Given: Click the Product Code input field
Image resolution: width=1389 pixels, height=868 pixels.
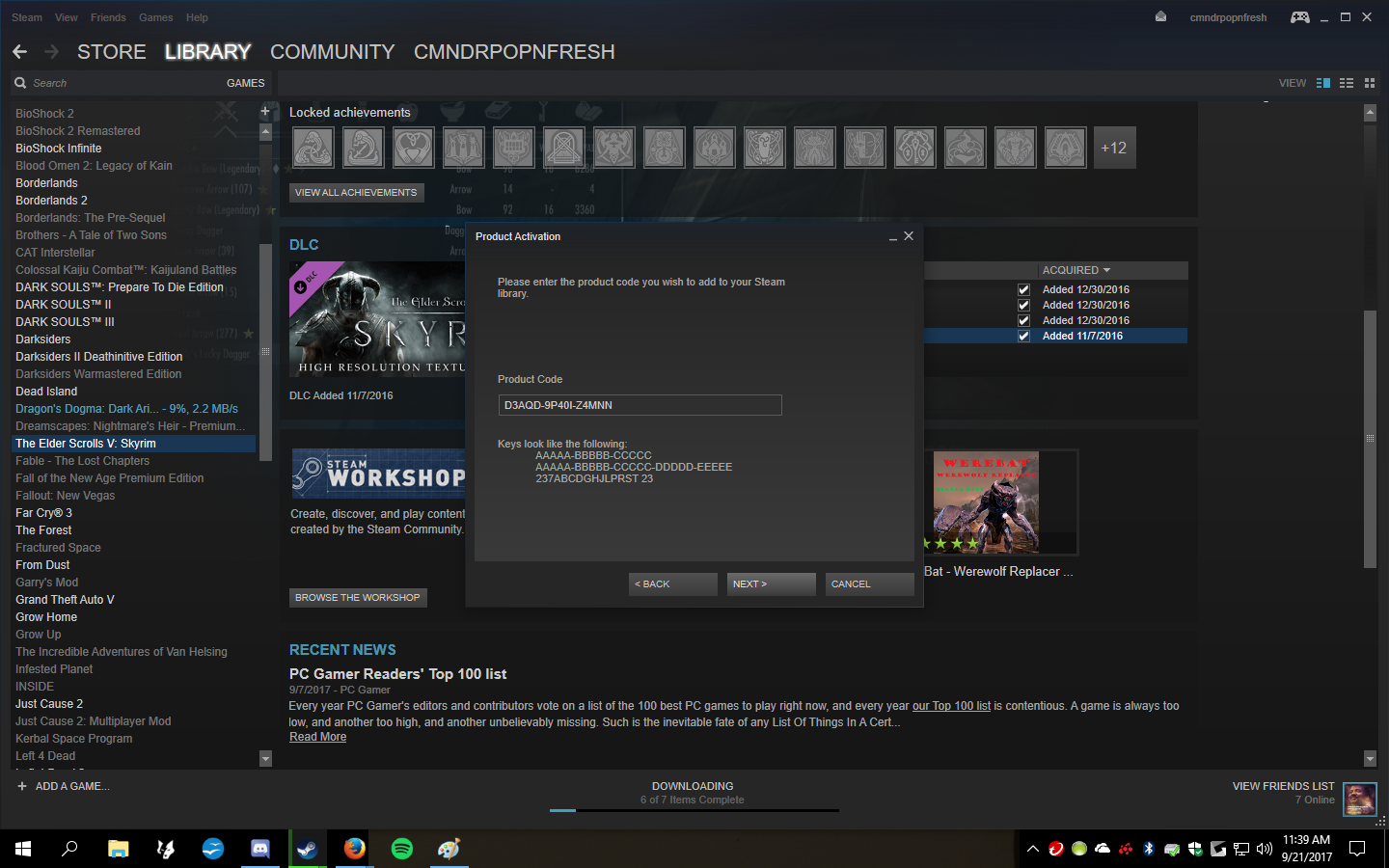Looking at the screenshot, I should [x=640, y=405].
